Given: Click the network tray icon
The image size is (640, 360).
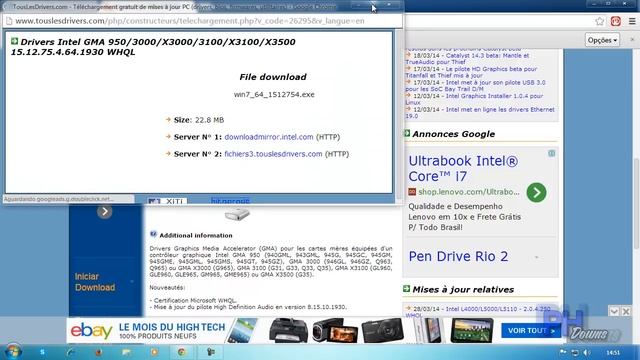Looking at the screenshot, I should [x=575, y=352].
